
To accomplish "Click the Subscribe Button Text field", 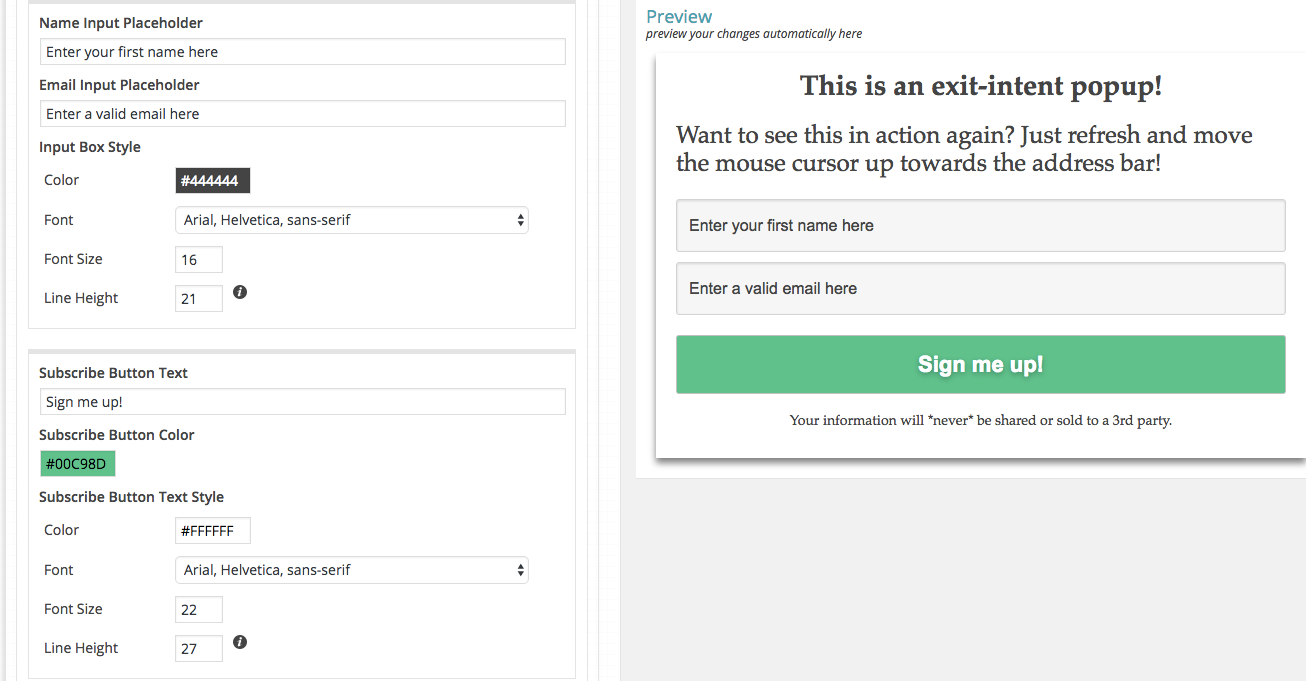I will point(302,402).
